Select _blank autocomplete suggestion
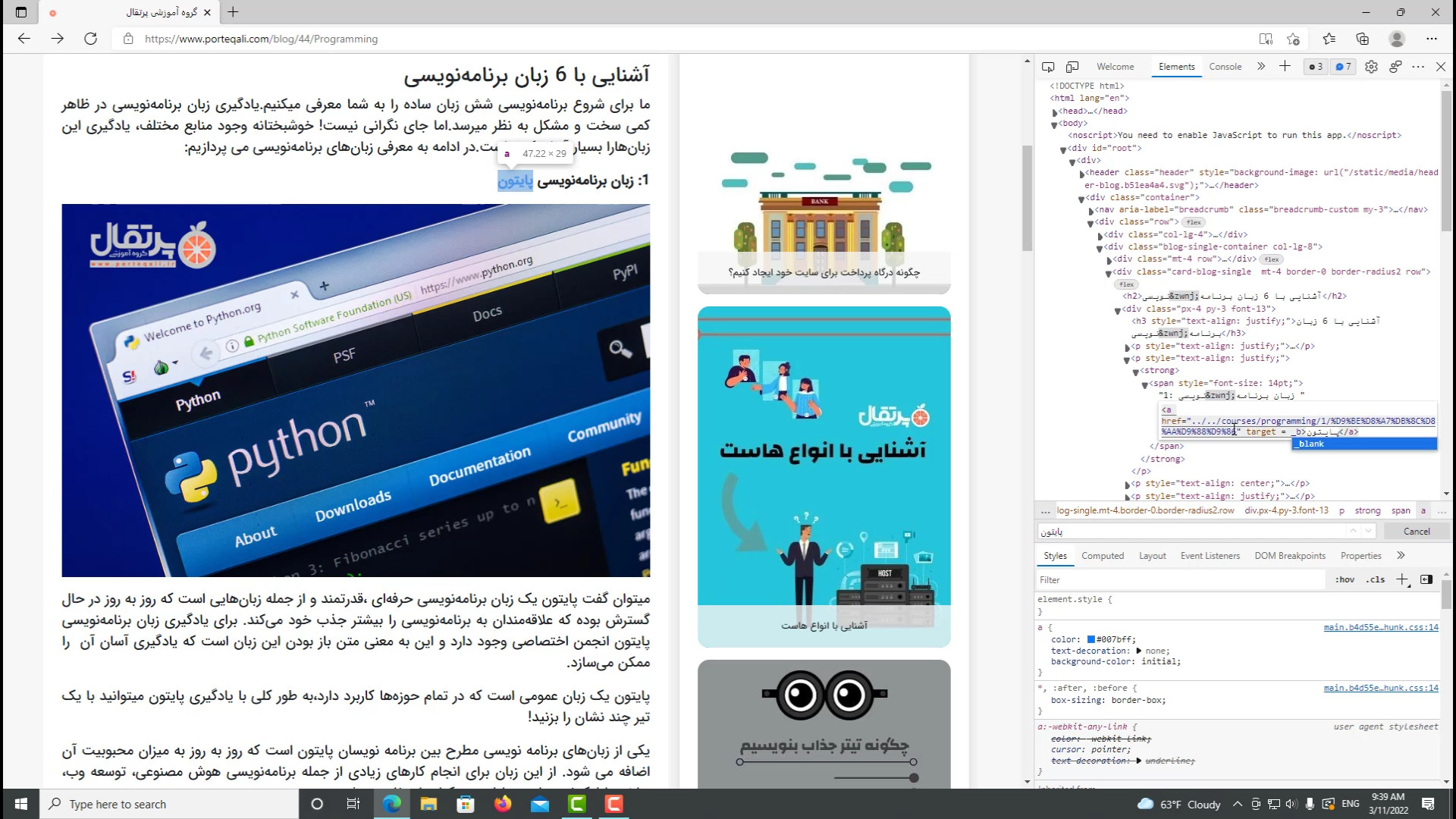Image resolution: width=1456 pixels, height=819 pixels. point(1364,444)
